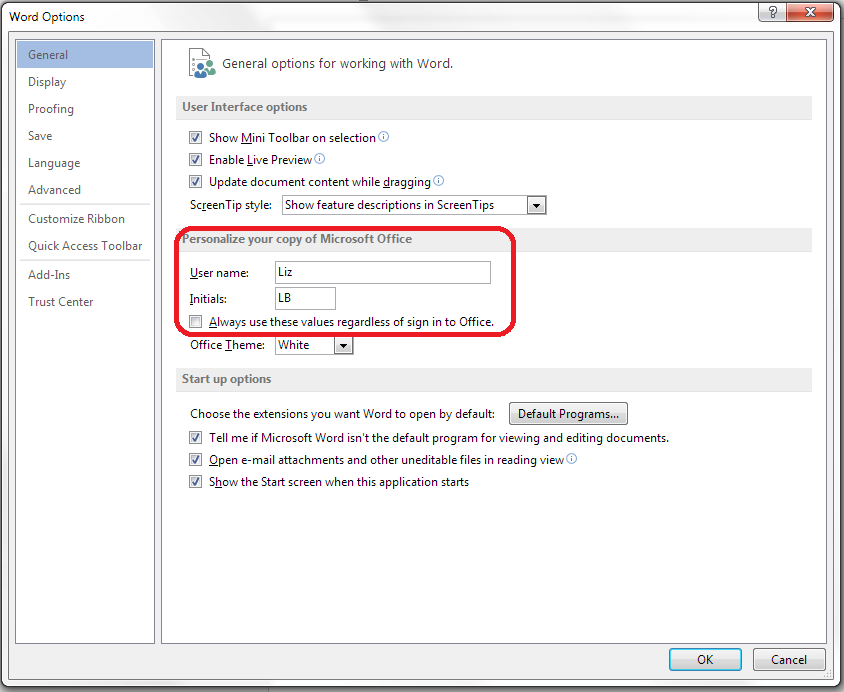
Task: Enable Always use these values checkbox
Action: click(x=196, y=322)
